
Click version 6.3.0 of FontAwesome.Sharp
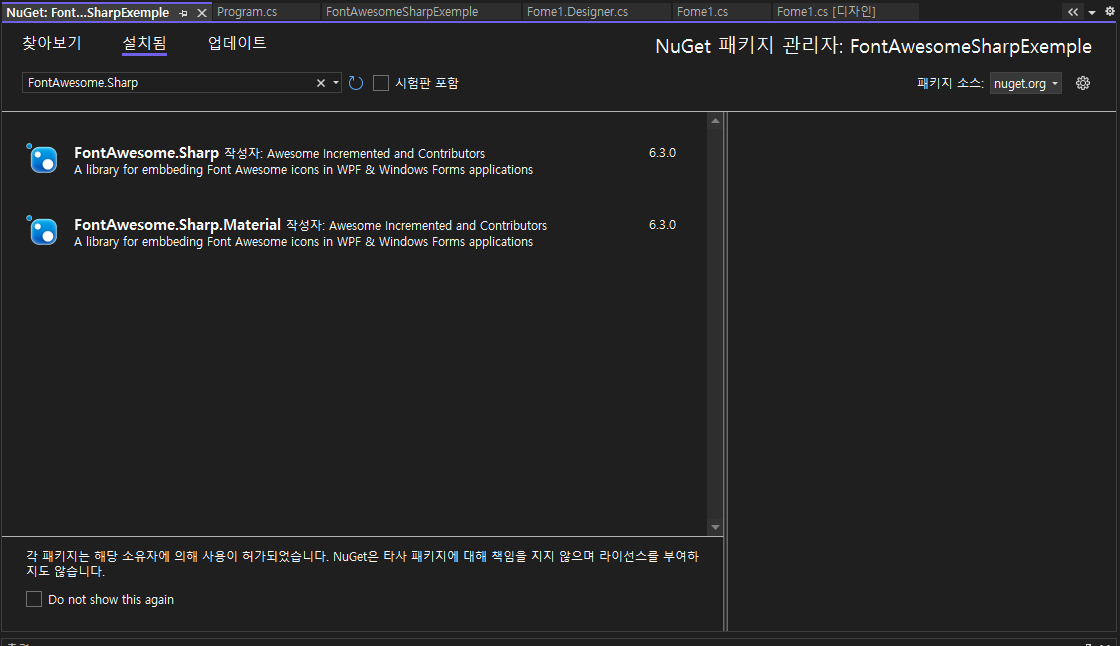662,153
